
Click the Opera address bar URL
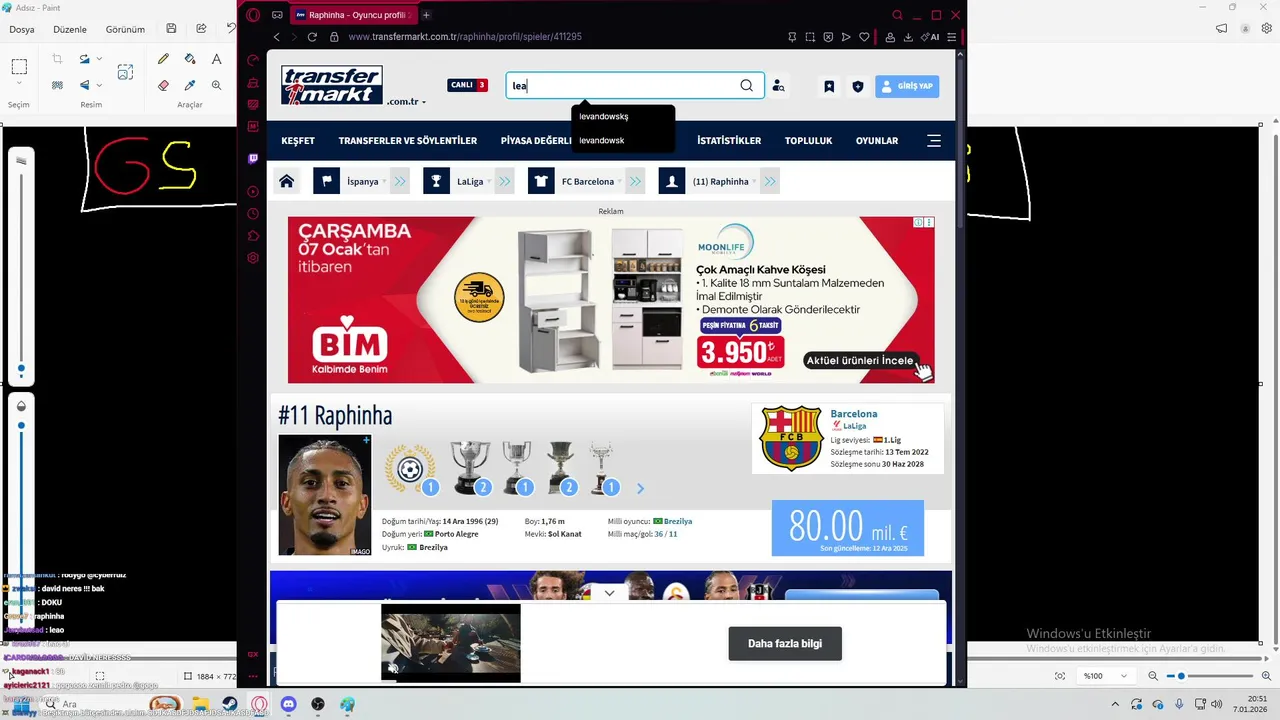pyautogui.click(x=465, y=37)
